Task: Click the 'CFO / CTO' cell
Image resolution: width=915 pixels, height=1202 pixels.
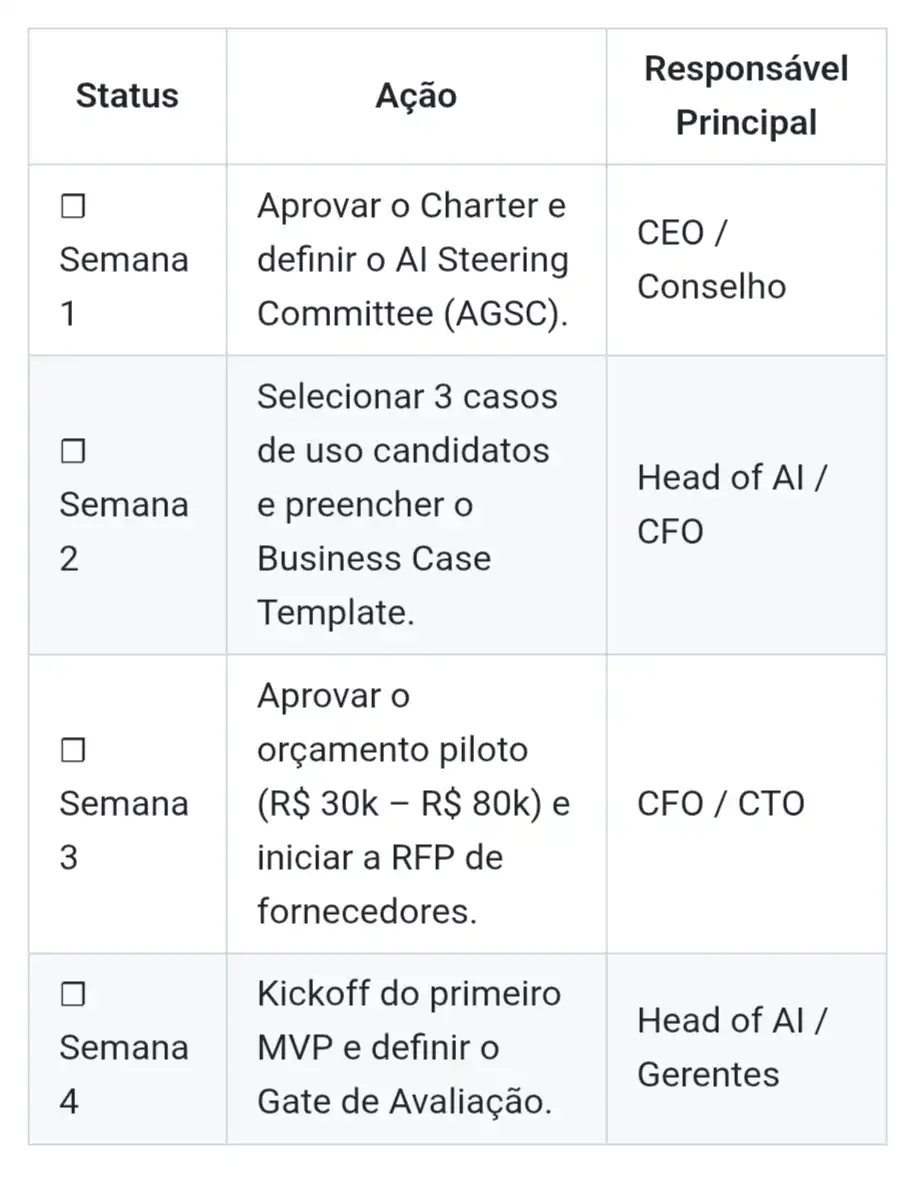Action: pyautogui.click(x=720, y=803)
